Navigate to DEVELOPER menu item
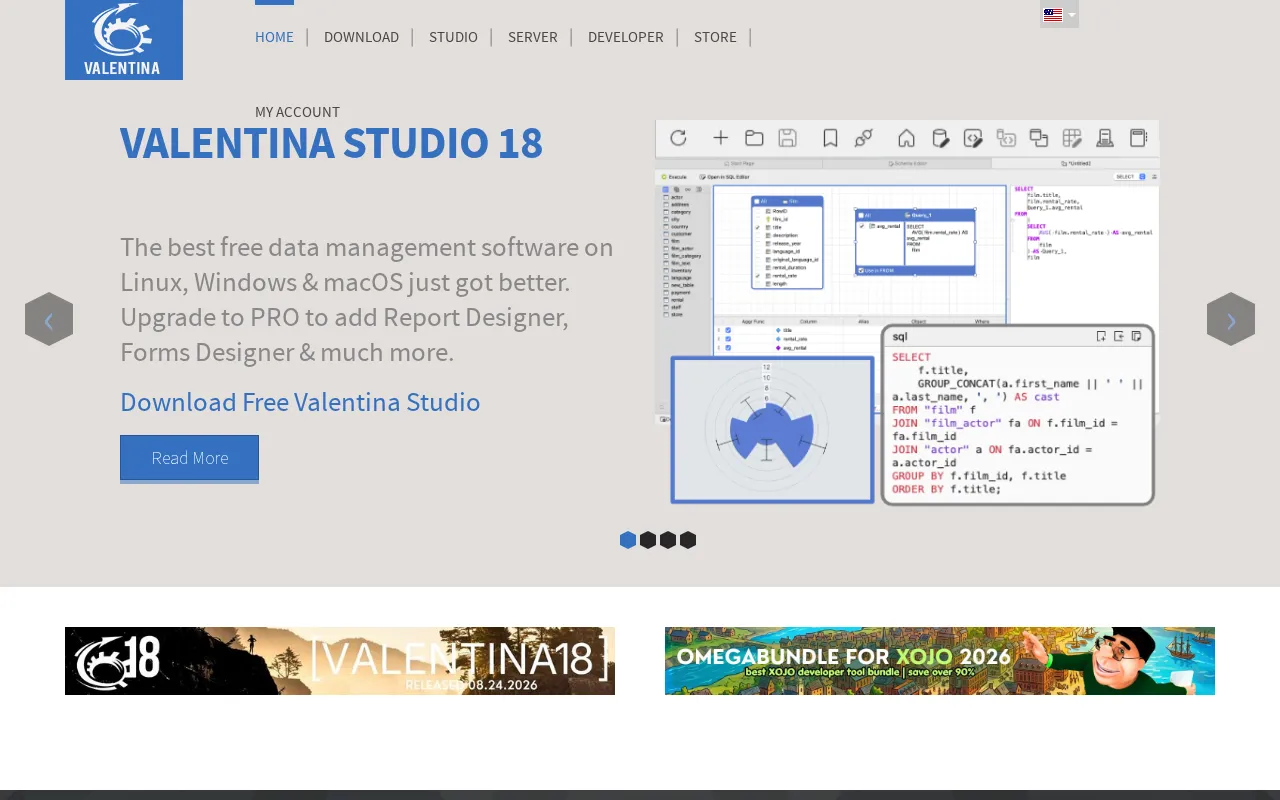The image size is (1280, 800). tap(625, 37)
